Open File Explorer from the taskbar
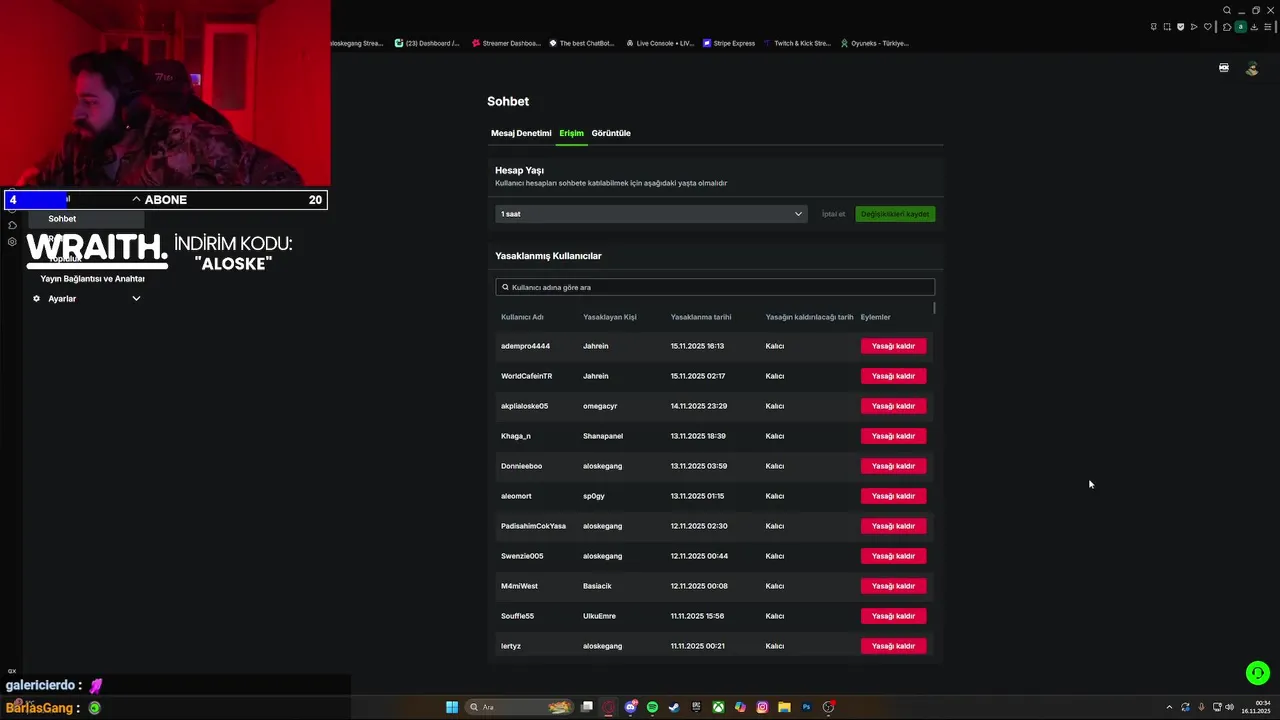 coord(784,707)
